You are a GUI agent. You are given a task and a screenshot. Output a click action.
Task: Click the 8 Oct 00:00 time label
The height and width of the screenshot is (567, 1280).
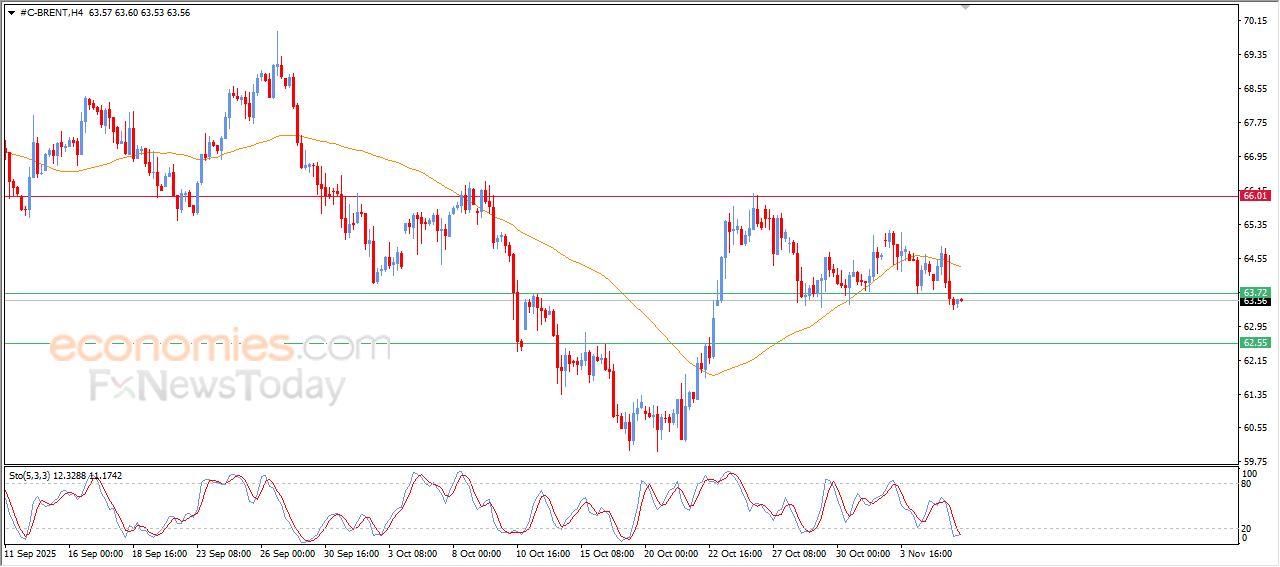[476, 552]
